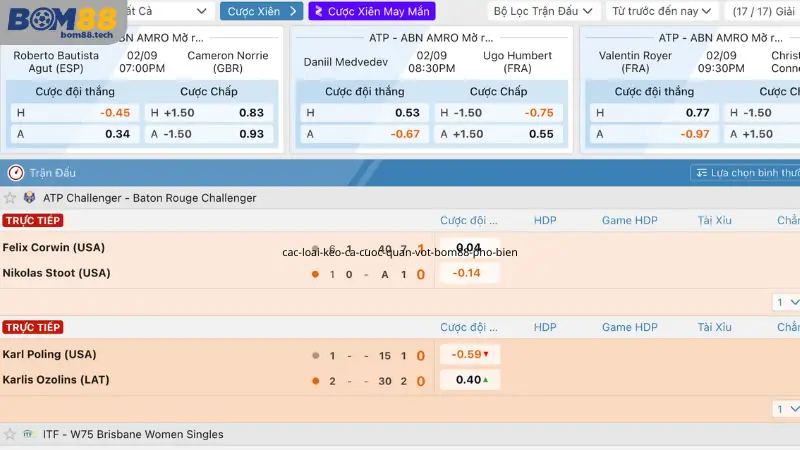This screenshot has height=450, width=800.
Task: Pick Humbert handicap +1.50 at 0.55
Action: (498, 134)
